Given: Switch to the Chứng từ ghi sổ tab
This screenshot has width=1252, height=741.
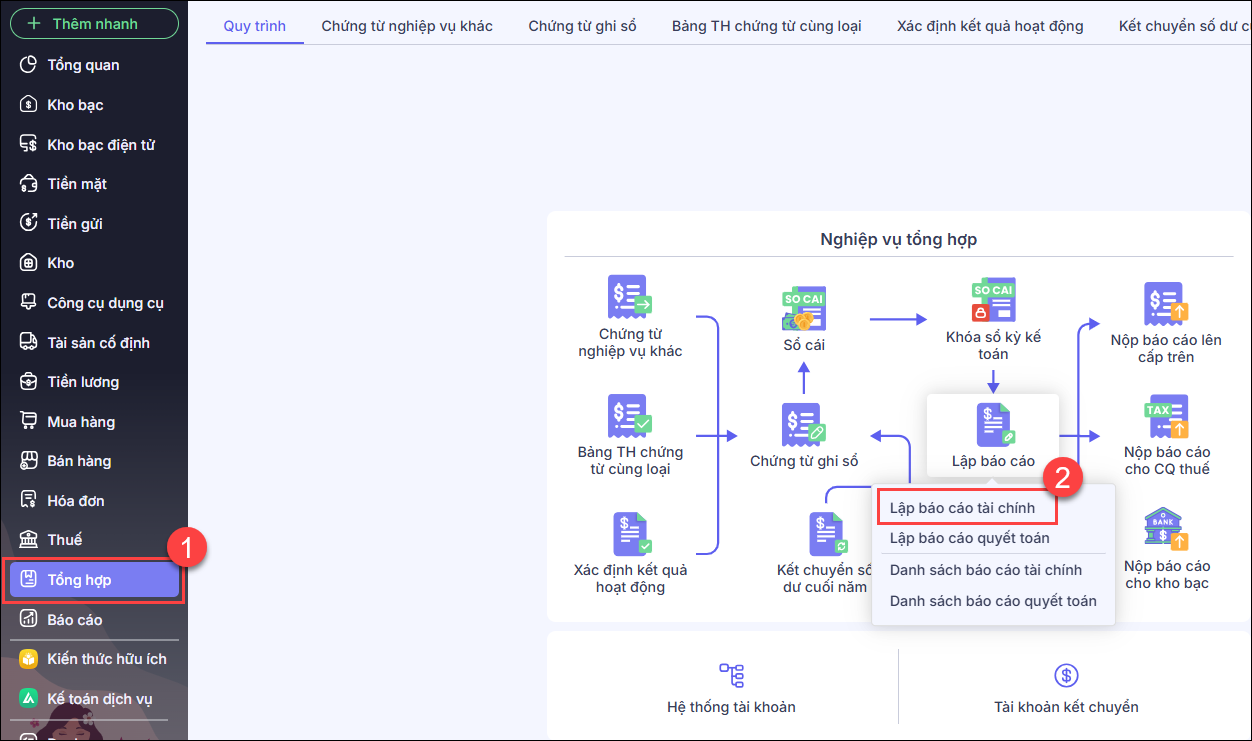Looking at the screenshot, I should pyautogui.click(x=582, y=26).
